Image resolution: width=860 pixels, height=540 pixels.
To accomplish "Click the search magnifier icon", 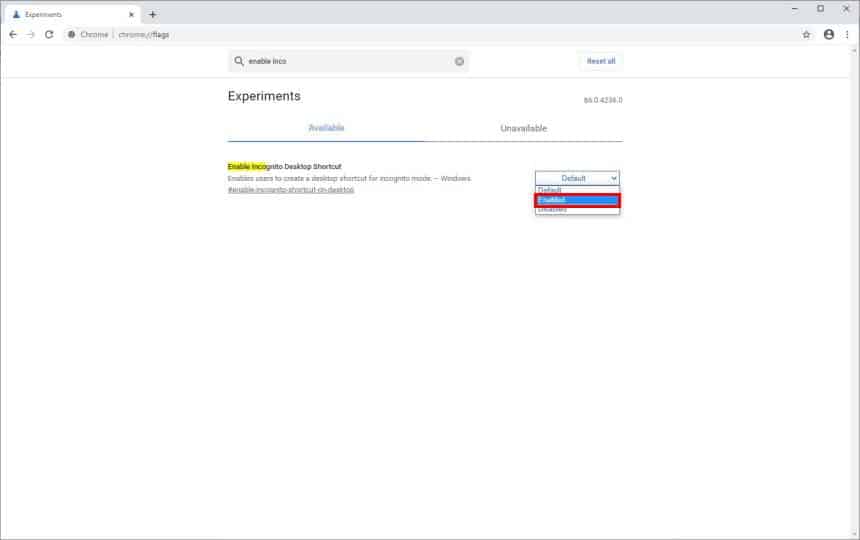I will pos(239,61).
